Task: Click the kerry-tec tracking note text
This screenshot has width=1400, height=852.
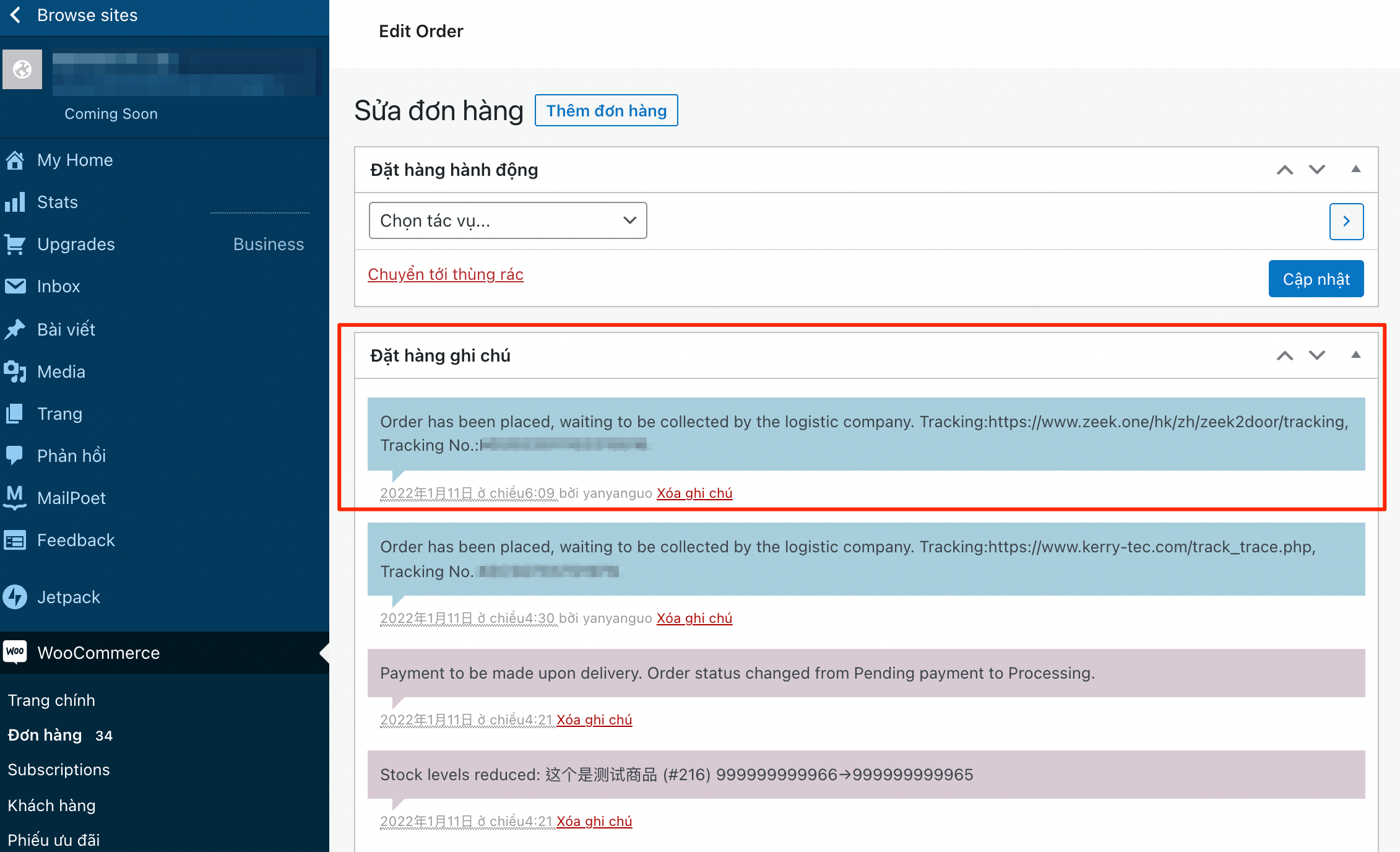Action: coord(848,559)
